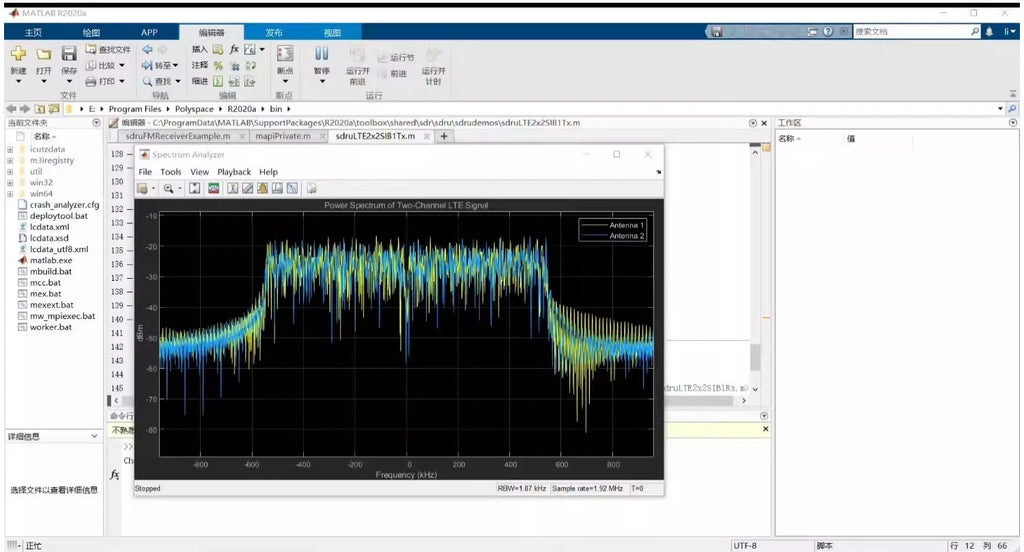Open the Spectrum Analyzer Tools menu

[x=170, y=172]
